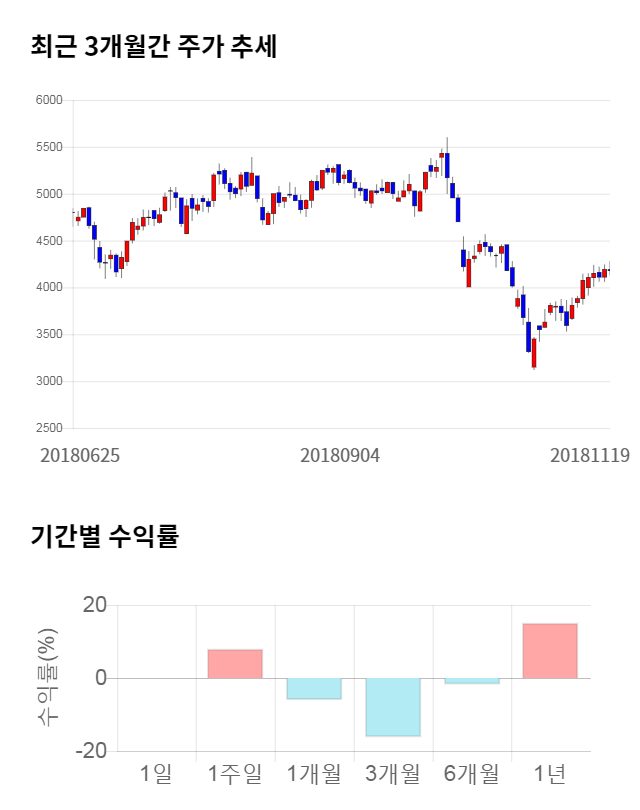Click the 1일 x-axis label
Screen dimensions: 640x810
coord(156,773)
